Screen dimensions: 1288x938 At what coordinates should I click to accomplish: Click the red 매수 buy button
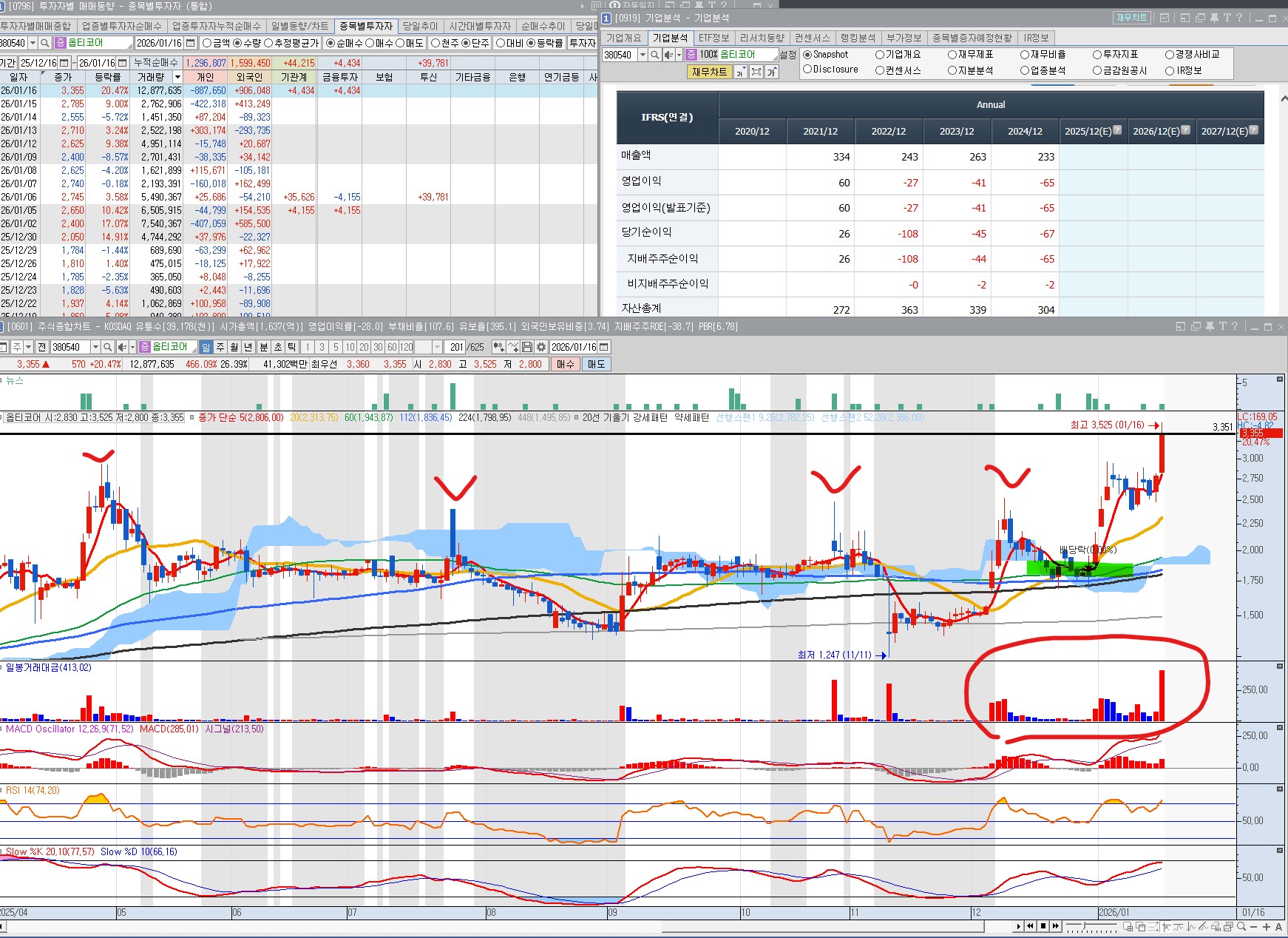tap(566, 364)
